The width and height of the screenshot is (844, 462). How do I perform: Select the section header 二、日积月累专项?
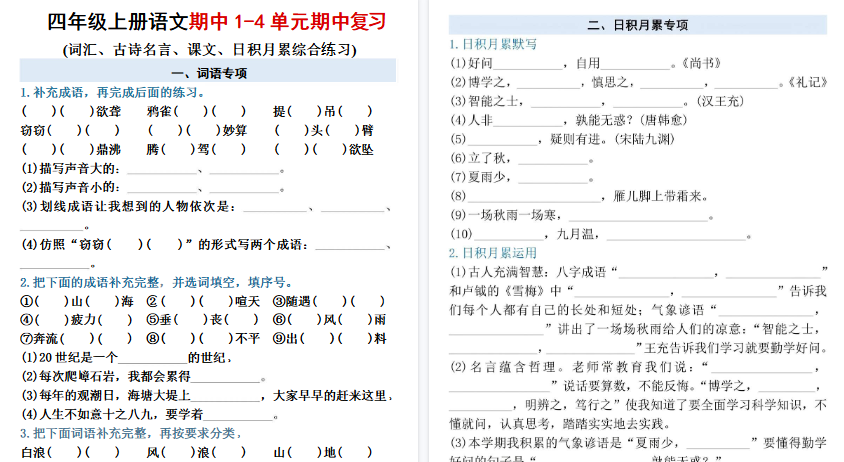[638, 25]
